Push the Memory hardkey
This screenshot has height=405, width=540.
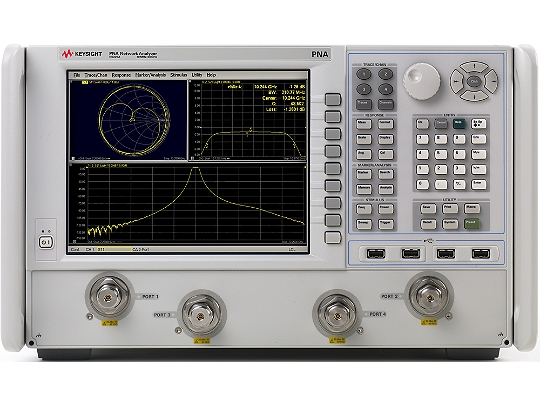364,189
